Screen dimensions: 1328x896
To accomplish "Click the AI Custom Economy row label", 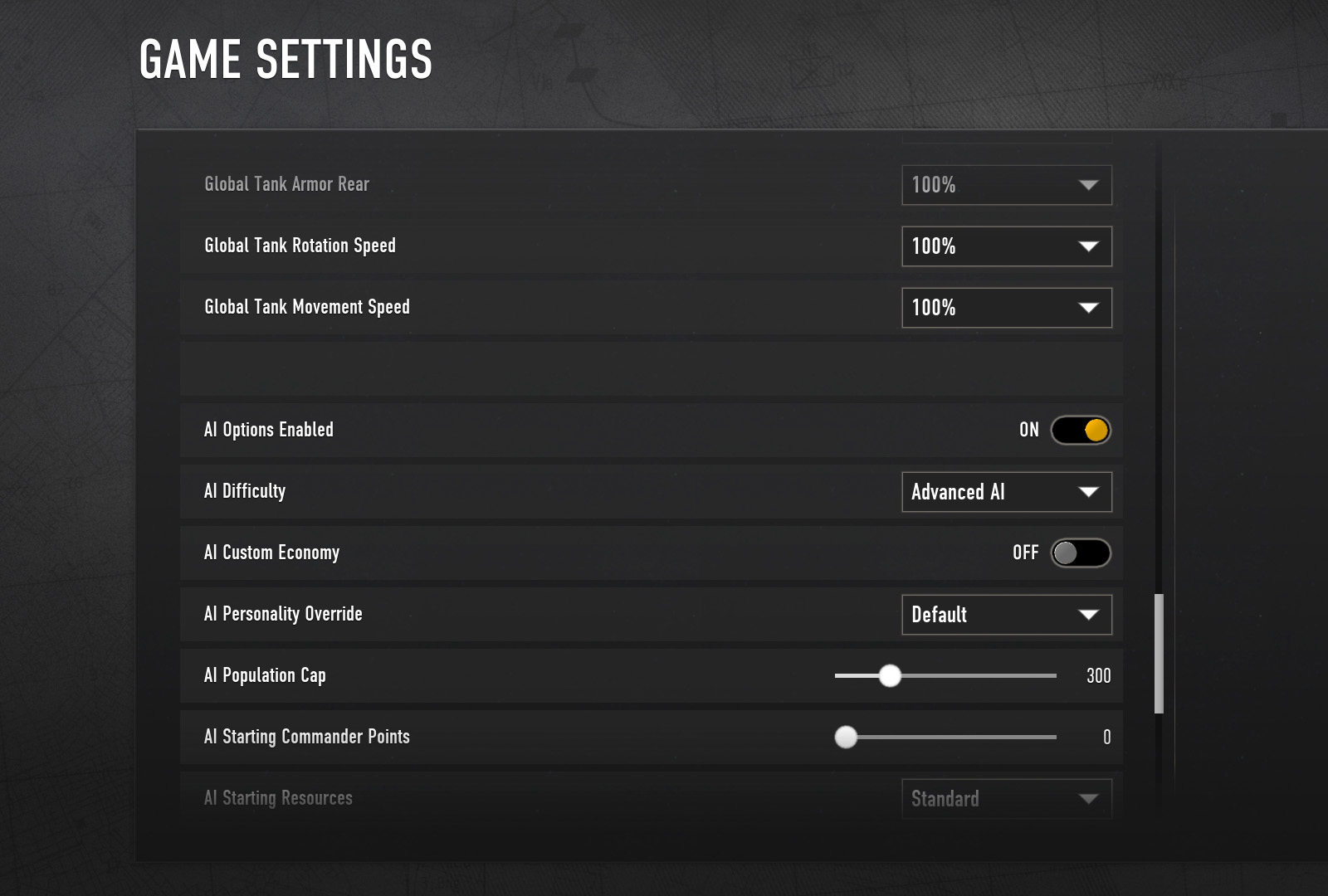I will 271,553.
